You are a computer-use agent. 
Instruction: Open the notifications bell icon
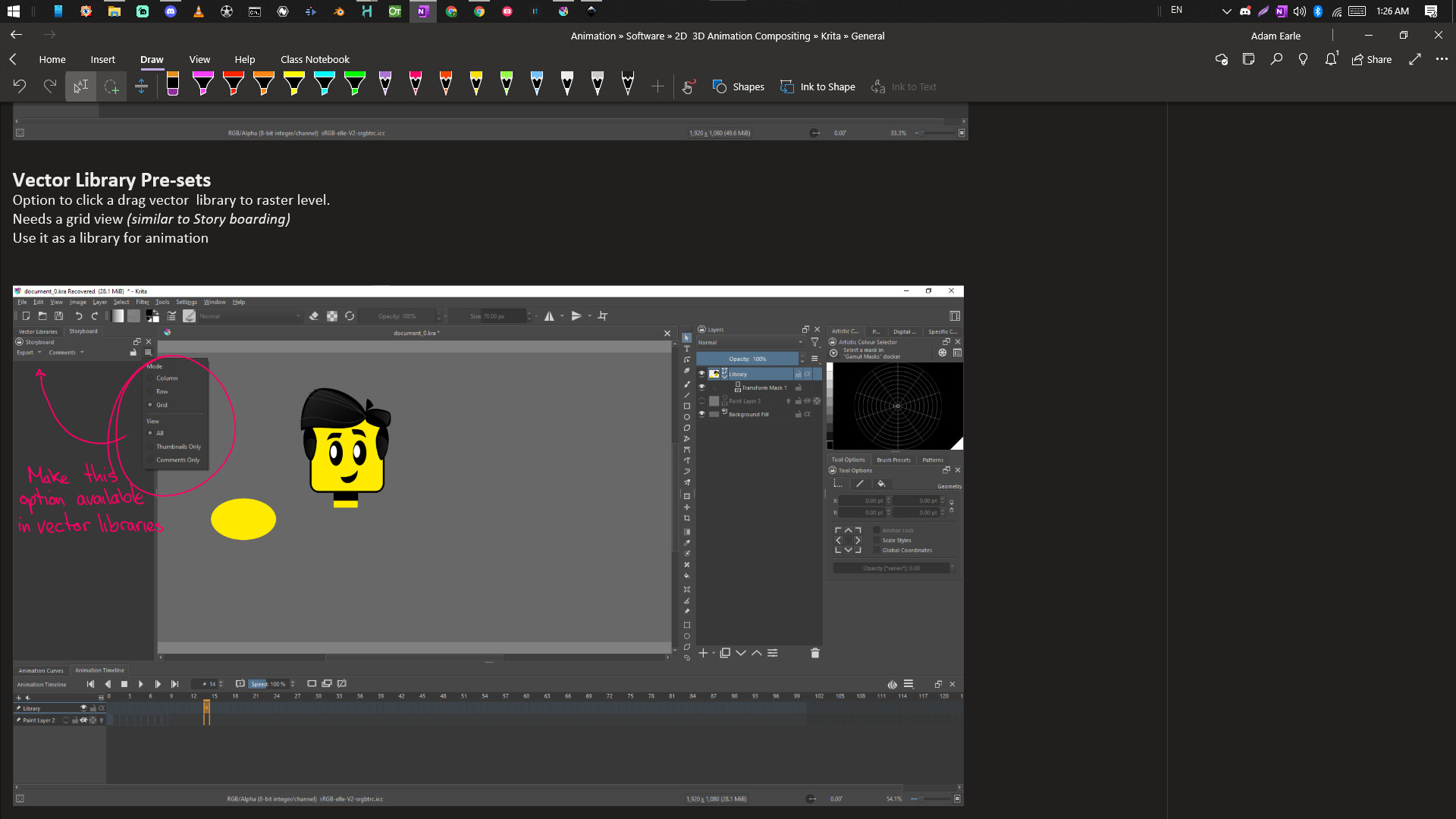pos(1331,59)
